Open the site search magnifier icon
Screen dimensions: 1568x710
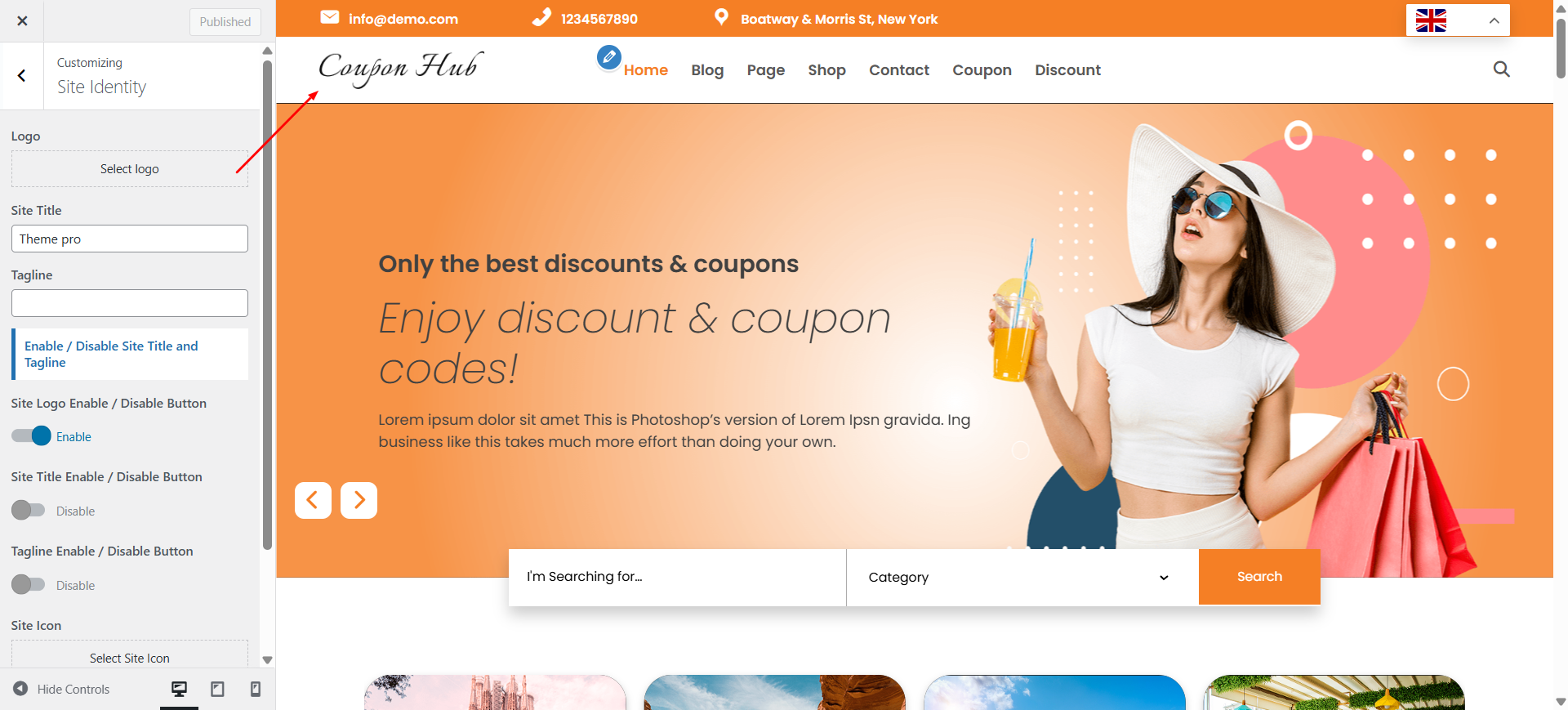pyautogui.click(x=1501, y=69)
